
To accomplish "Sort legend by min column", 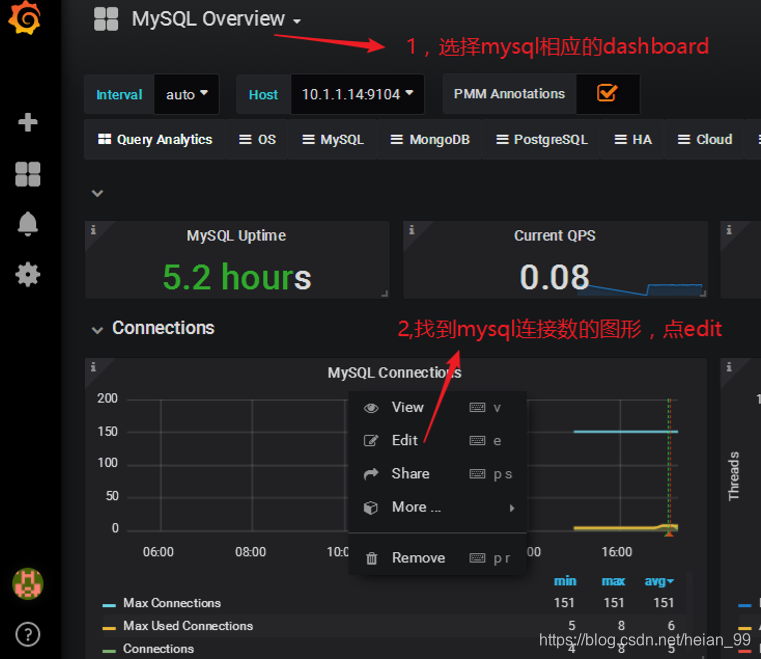I will point(565,581).
